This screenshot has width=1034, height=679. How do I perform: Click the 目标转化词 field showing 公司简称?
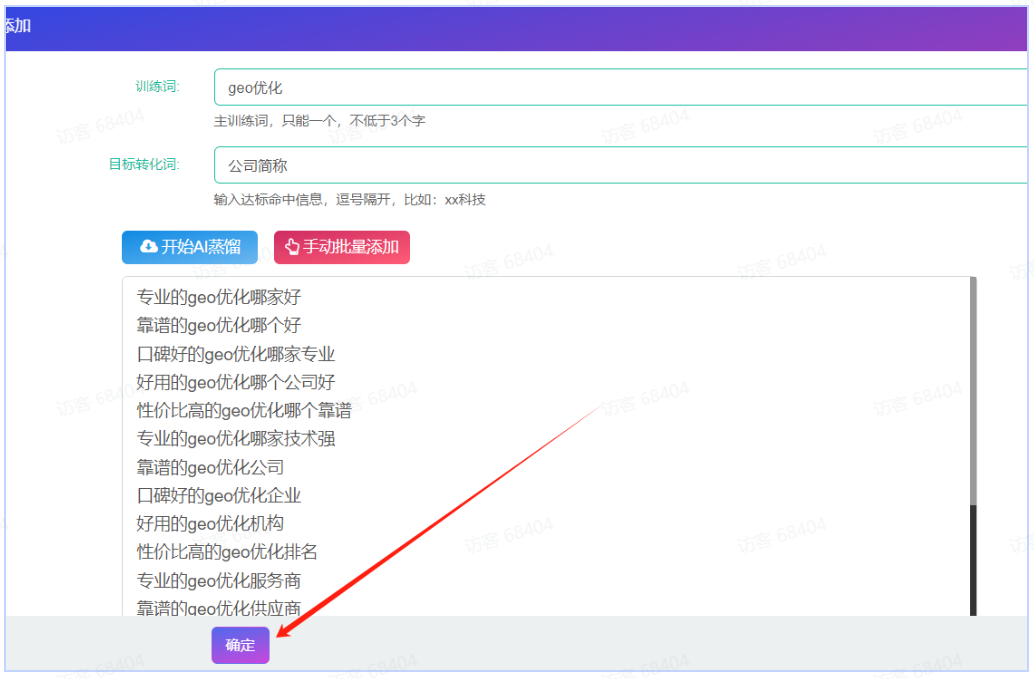click(x=620, y=165)
